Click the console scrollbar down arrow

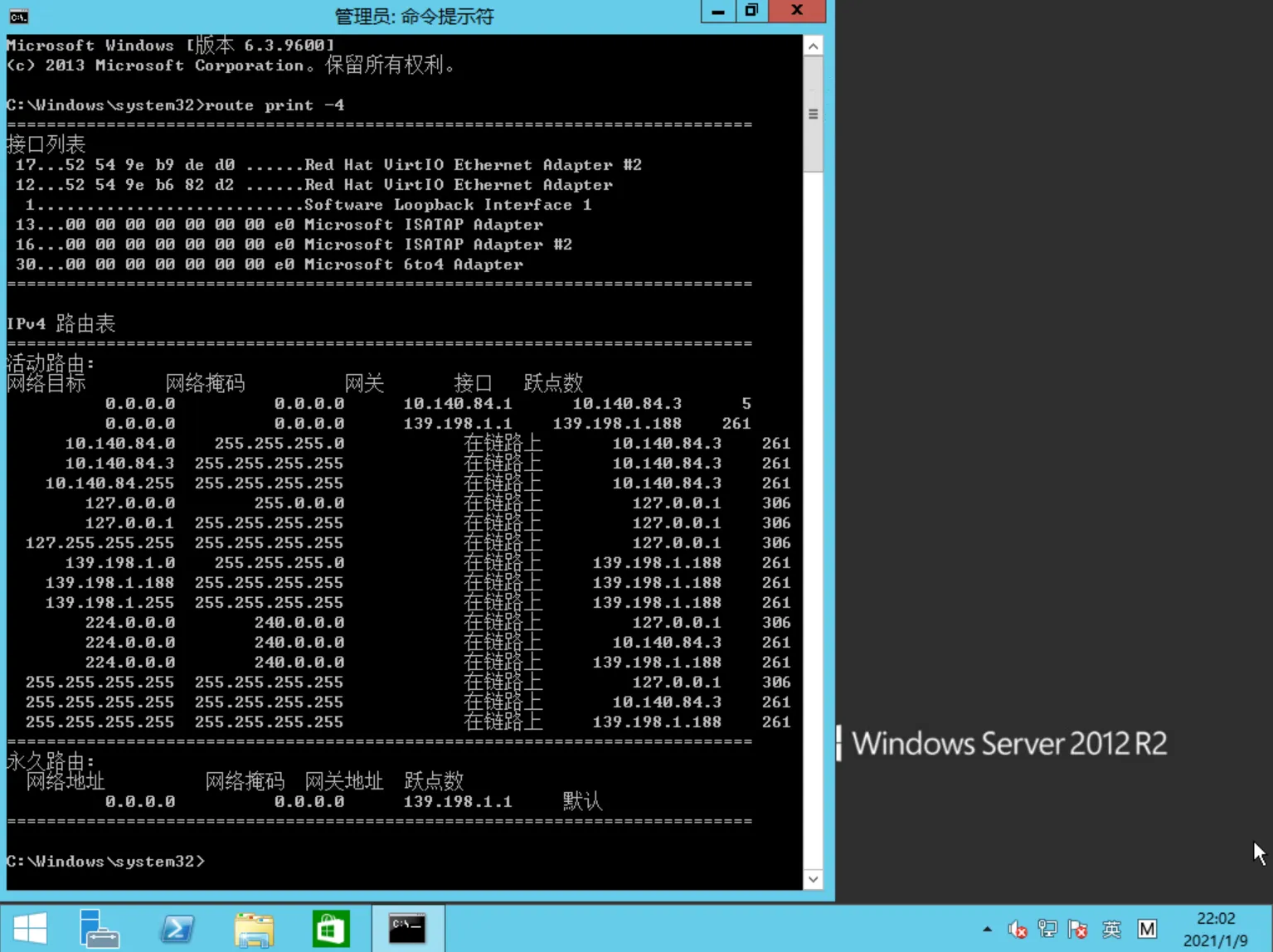point(813,879)
